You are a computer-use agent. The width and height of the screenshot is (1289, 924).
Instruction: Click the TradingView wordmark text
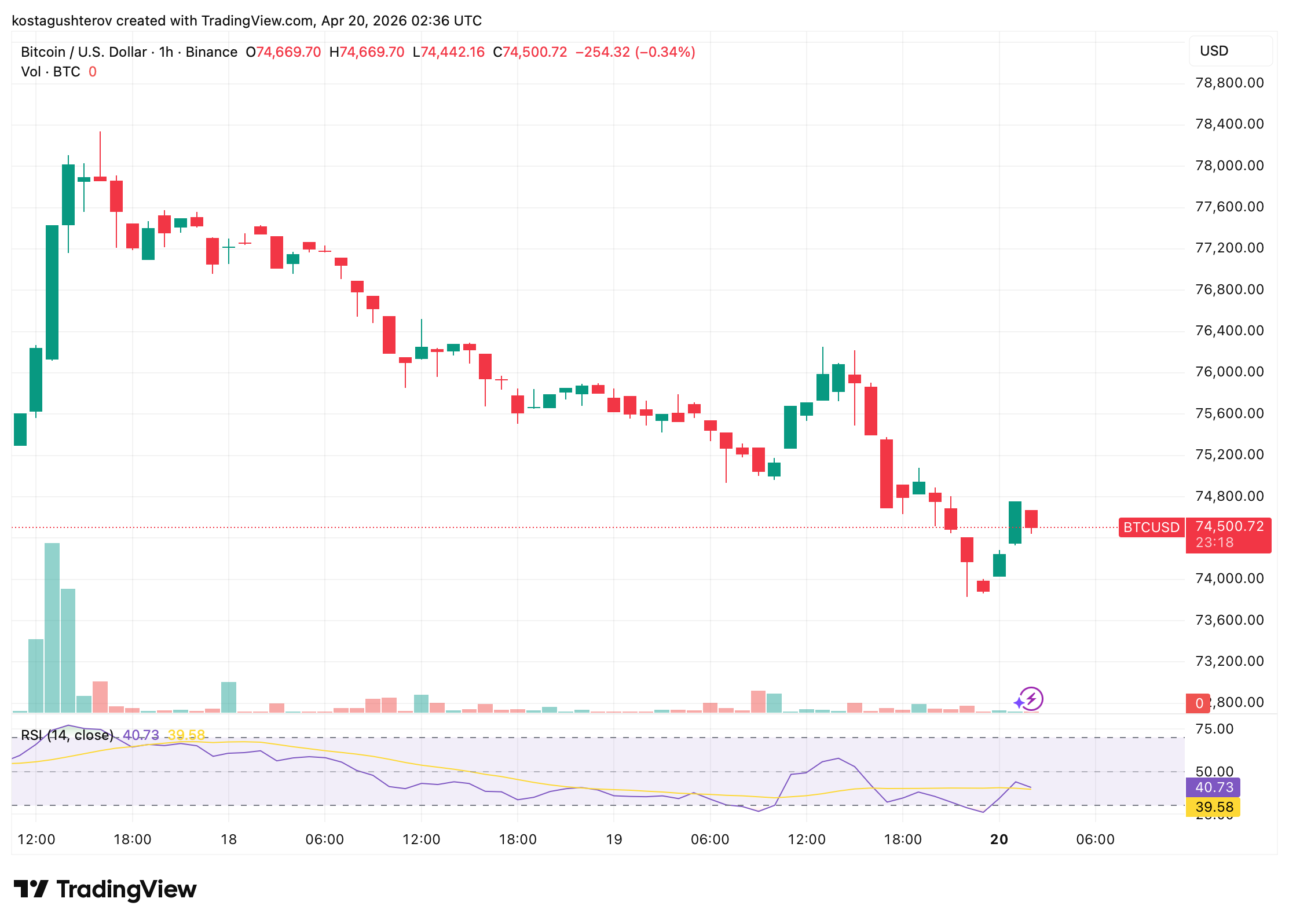(126, 889)
